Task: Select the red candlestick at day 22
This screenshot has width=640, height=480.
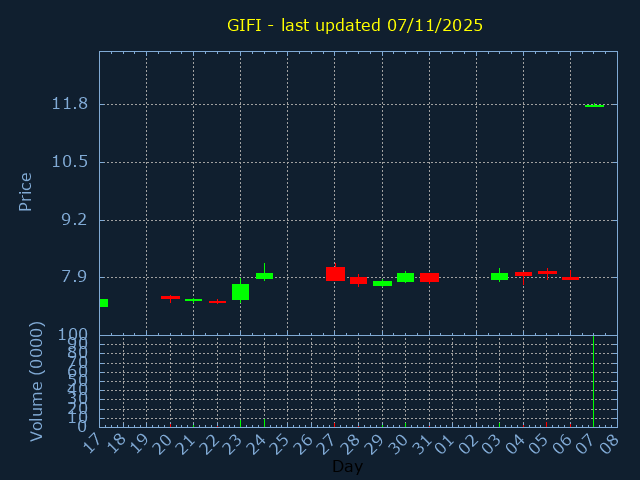Action: tap(218, 302)
